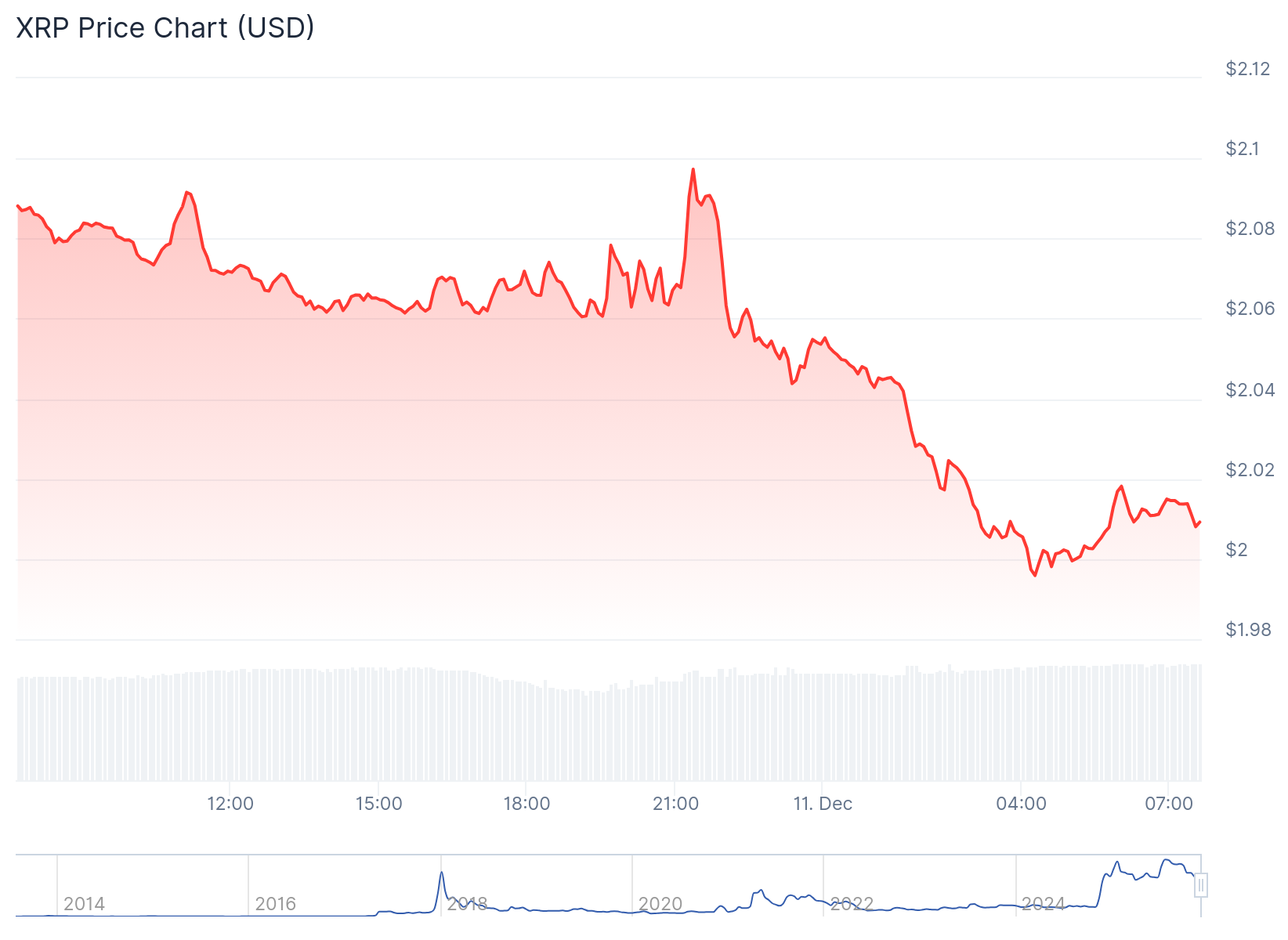Viewport: 1288px width, 940px height.
Task: Select the 04:00 time axis label
Action: click(1021, 804)
